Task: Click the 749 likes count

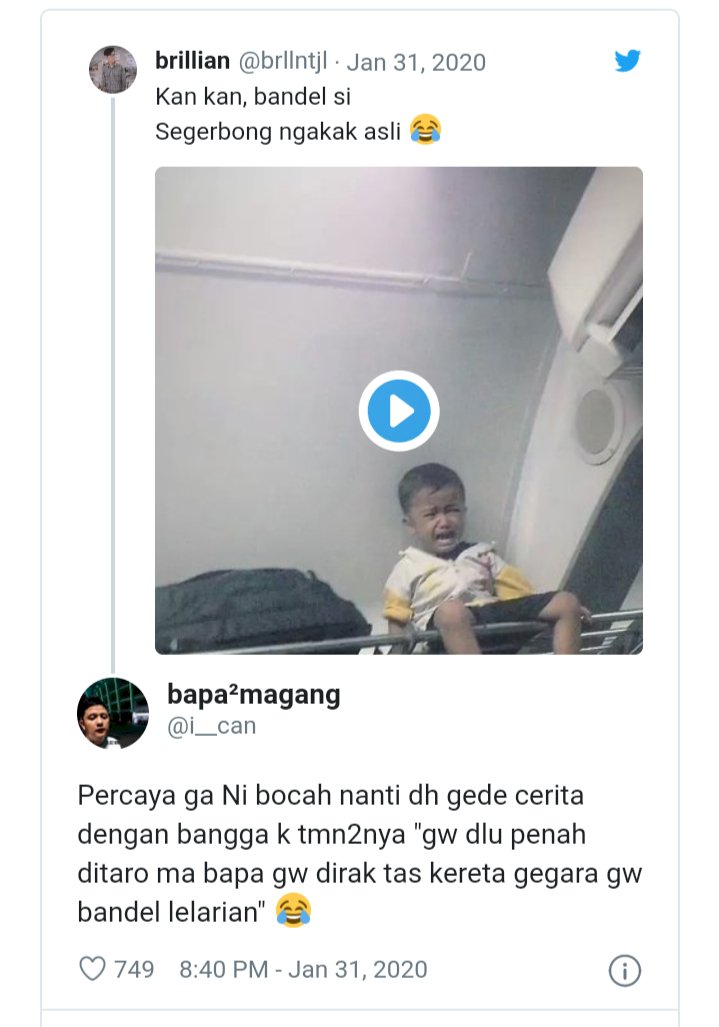Action: pos(134,968)
